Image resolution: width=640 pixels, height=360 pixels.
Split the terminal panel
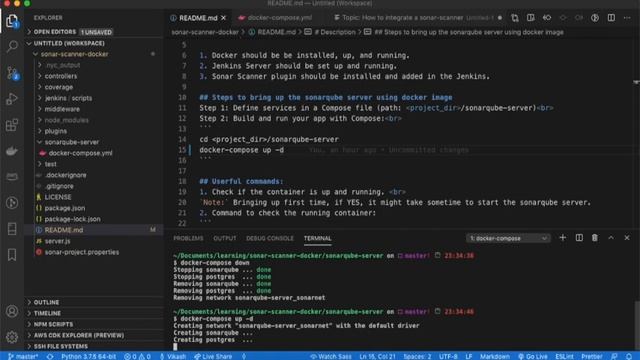coord(579,238)
